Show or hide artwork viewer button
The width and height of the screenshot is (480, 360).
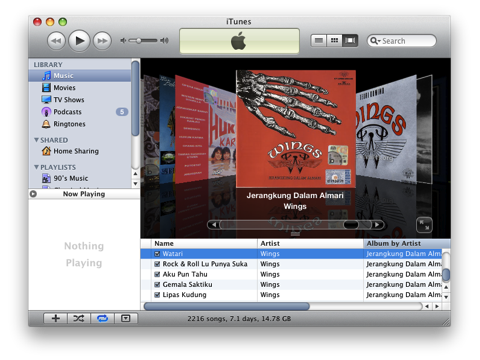[x=126, y=318]
